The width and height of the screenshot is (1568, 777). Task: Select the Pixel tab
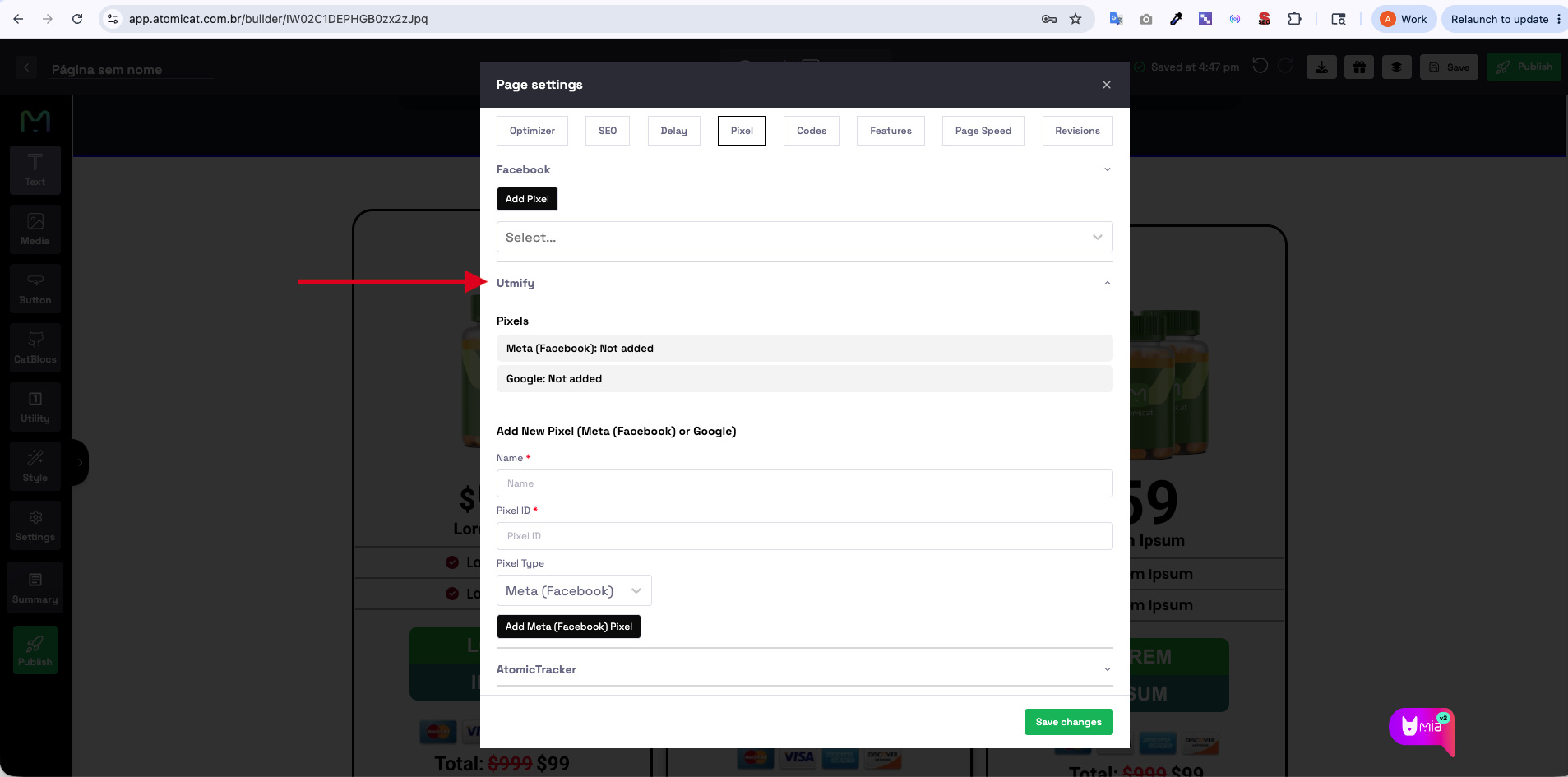(x=742, y=131)
